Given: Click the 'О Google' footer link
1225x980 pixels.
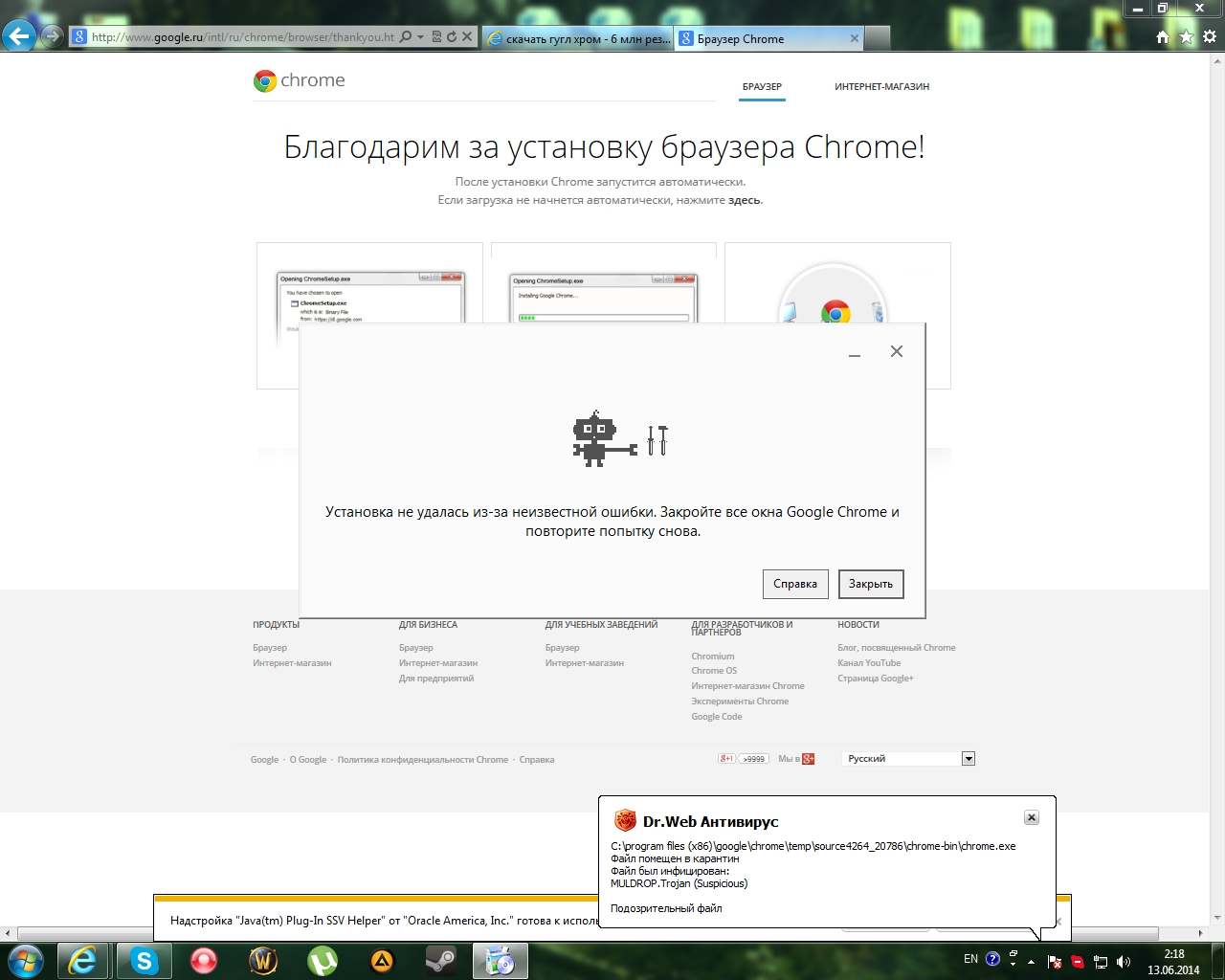Looking at the screenshot, I should point(308,760).
